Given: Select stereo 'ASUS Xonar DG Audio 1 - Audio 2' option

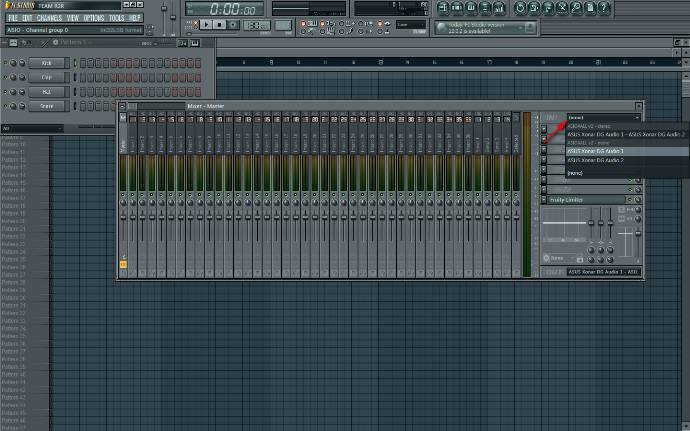Looking at the screenshot, I should [x=627, y=134].
